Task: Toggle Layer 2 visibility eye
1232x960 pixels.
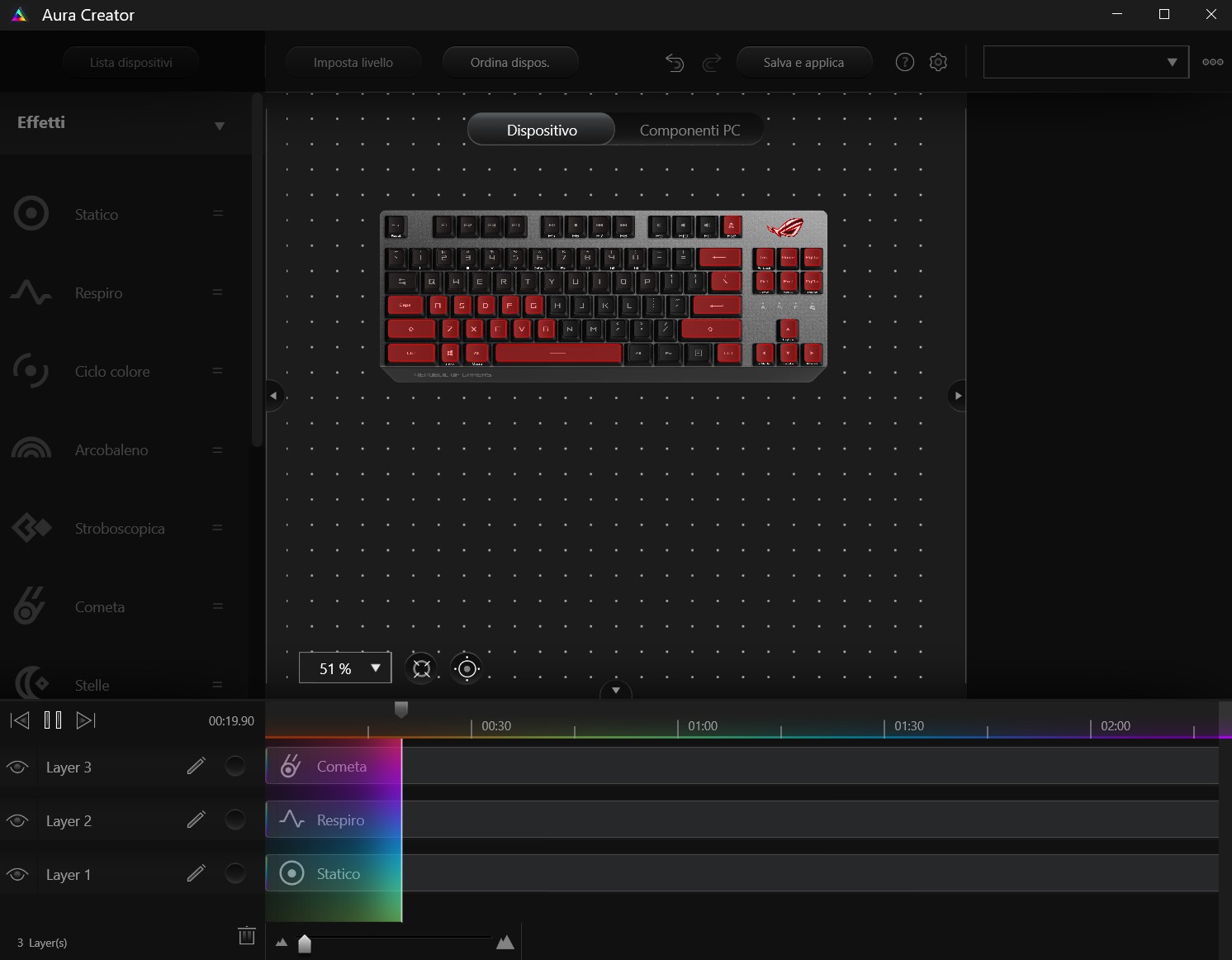Action: coord(17,820)
